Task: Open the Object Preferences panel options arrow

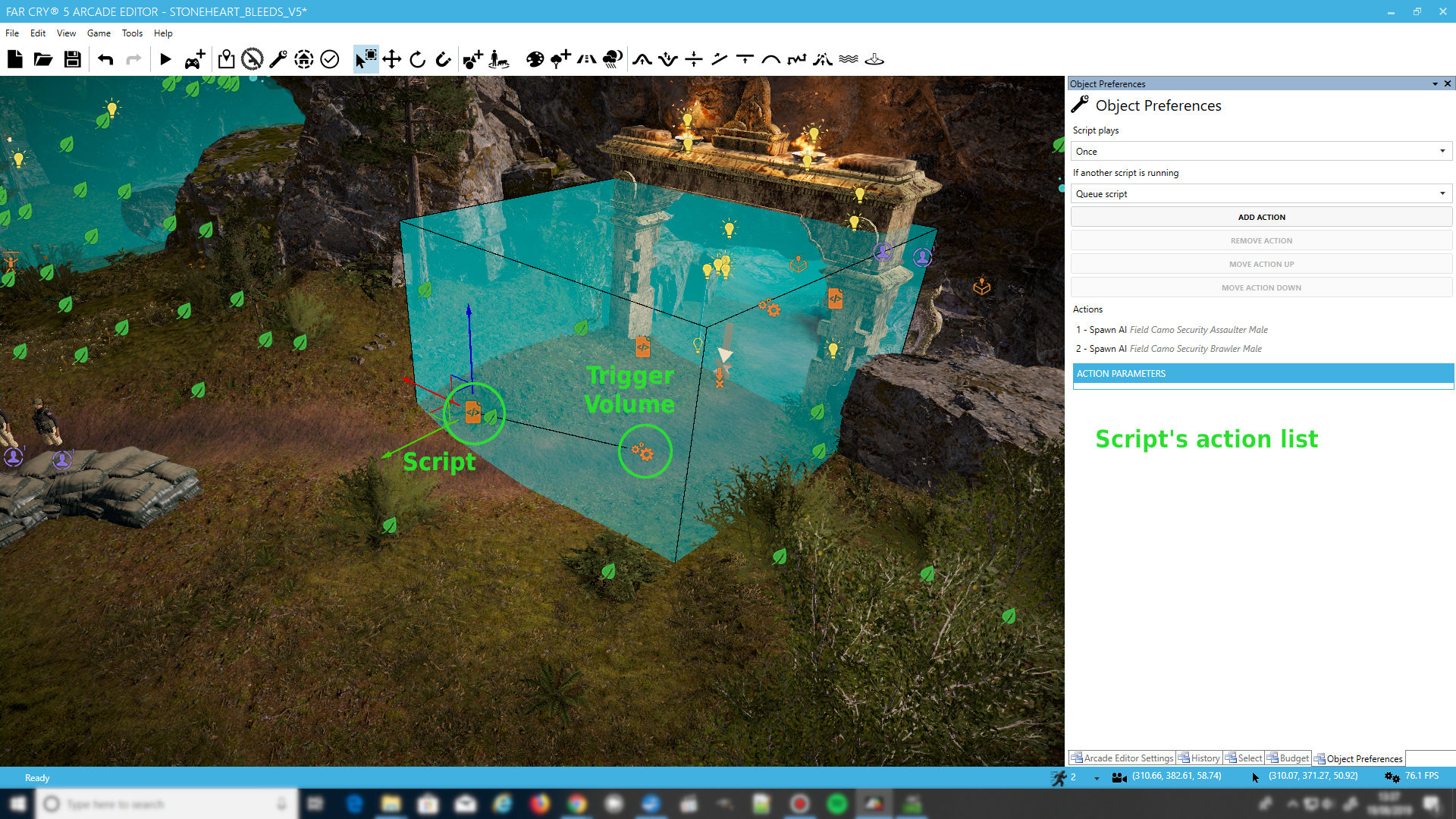Action: 1435,84
